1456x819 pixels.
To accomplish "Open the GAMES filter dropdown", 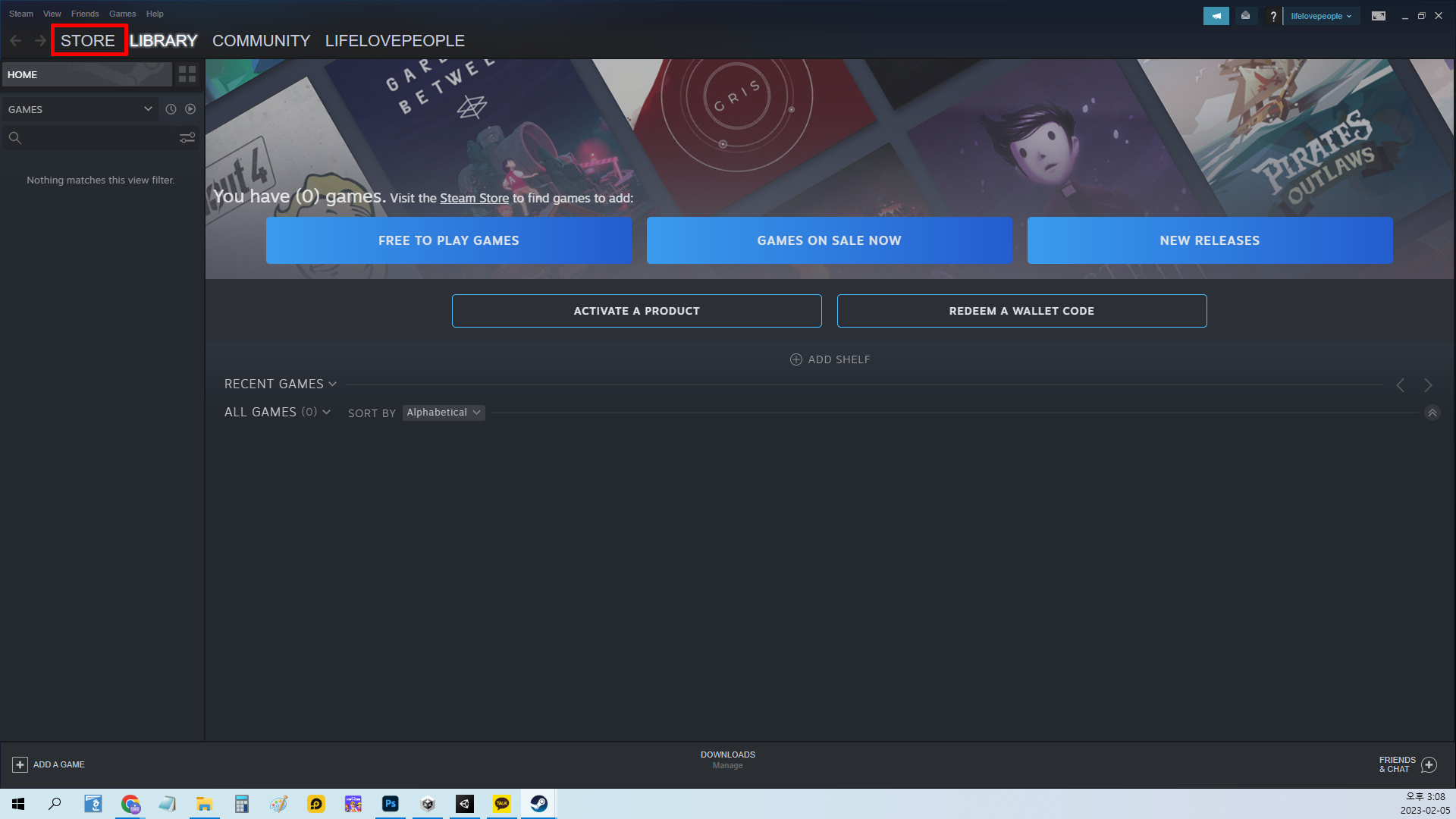I will tap(80, 109).
